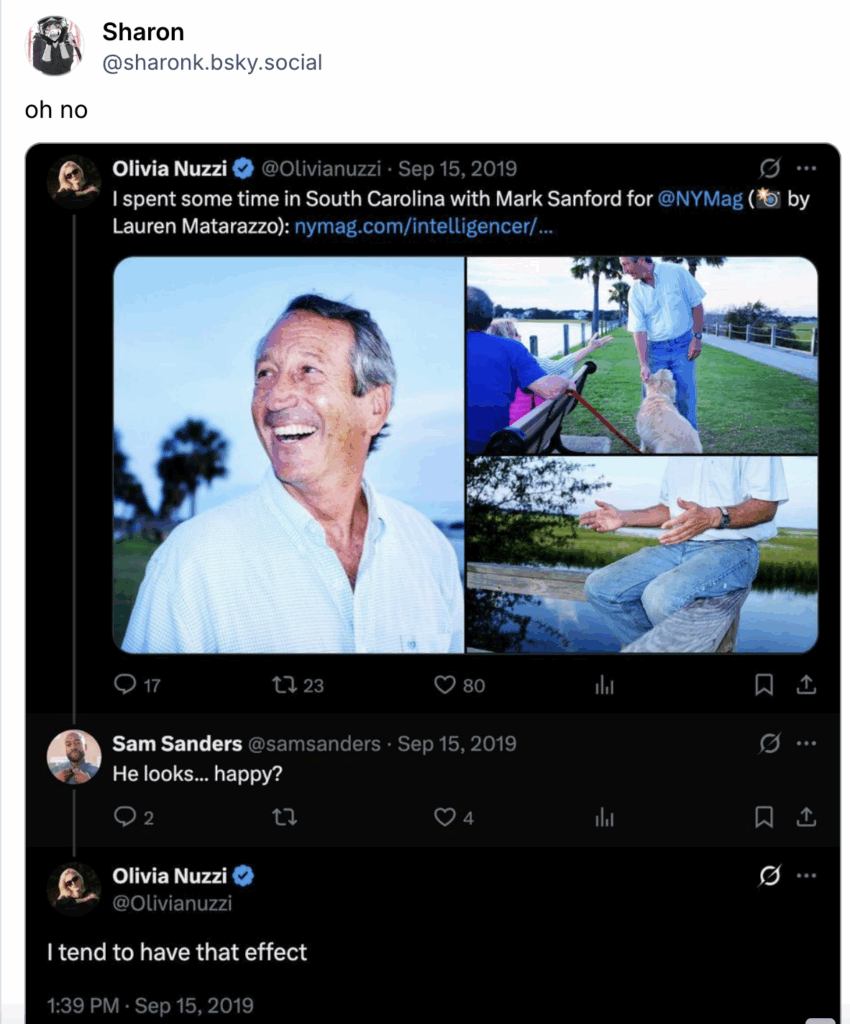Screen dimensions: 850x1024
Task: Click retweet icon showing 23 retweets
Action: pyautogui.click(x=285, y=684)
